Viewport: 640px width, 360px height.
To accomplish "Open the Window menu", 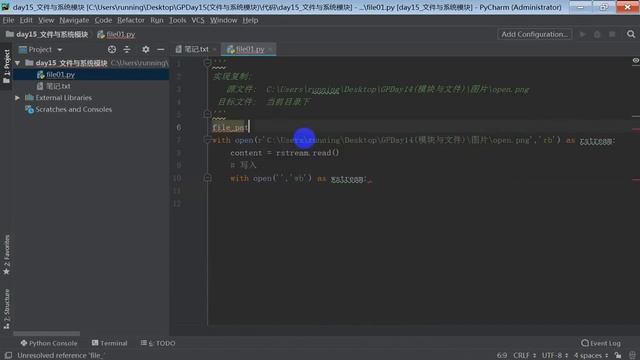I will 223,20.
